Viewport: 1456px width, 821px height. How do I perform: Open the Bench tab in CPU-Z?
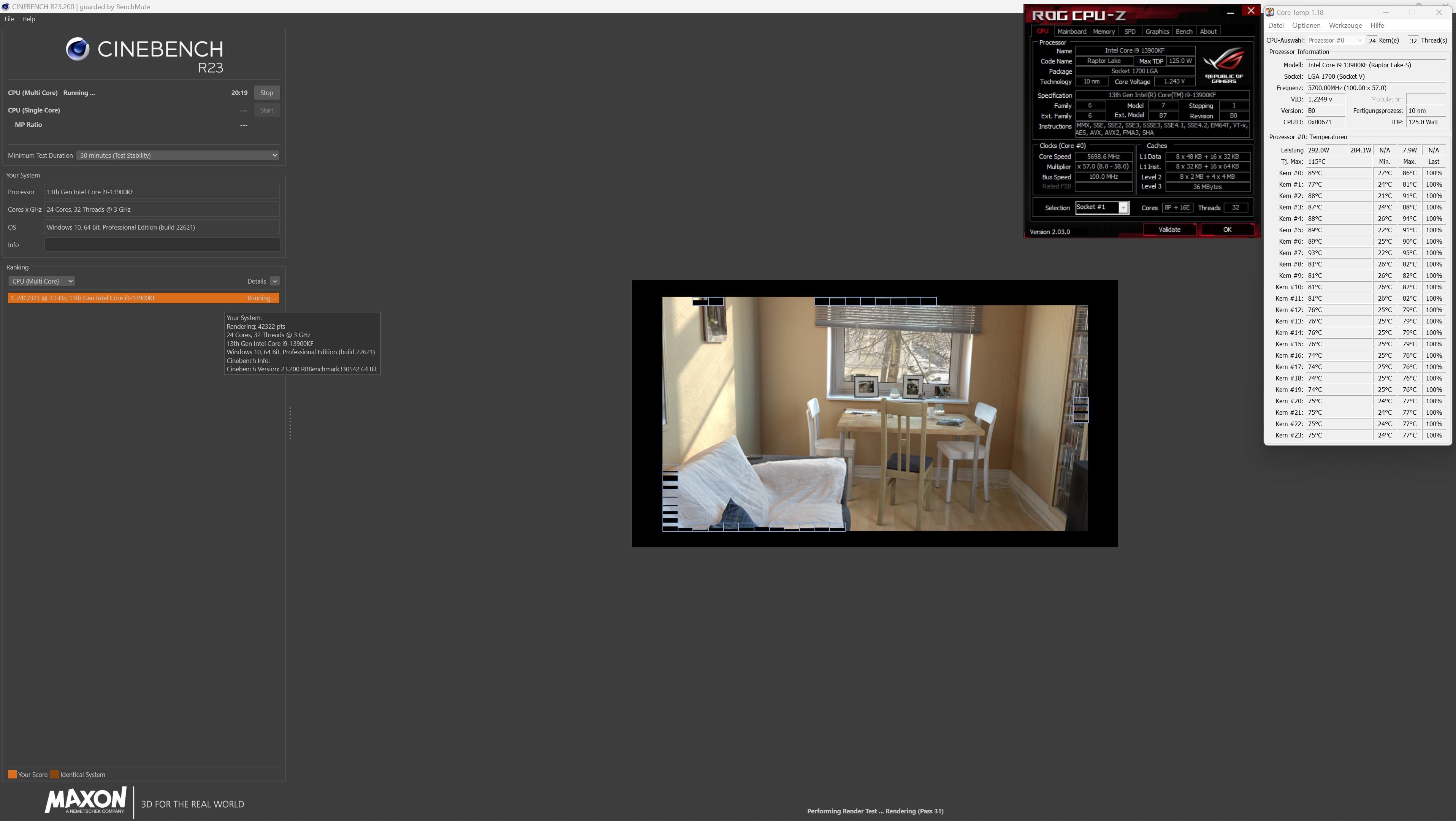click(x=1183, y=32)
